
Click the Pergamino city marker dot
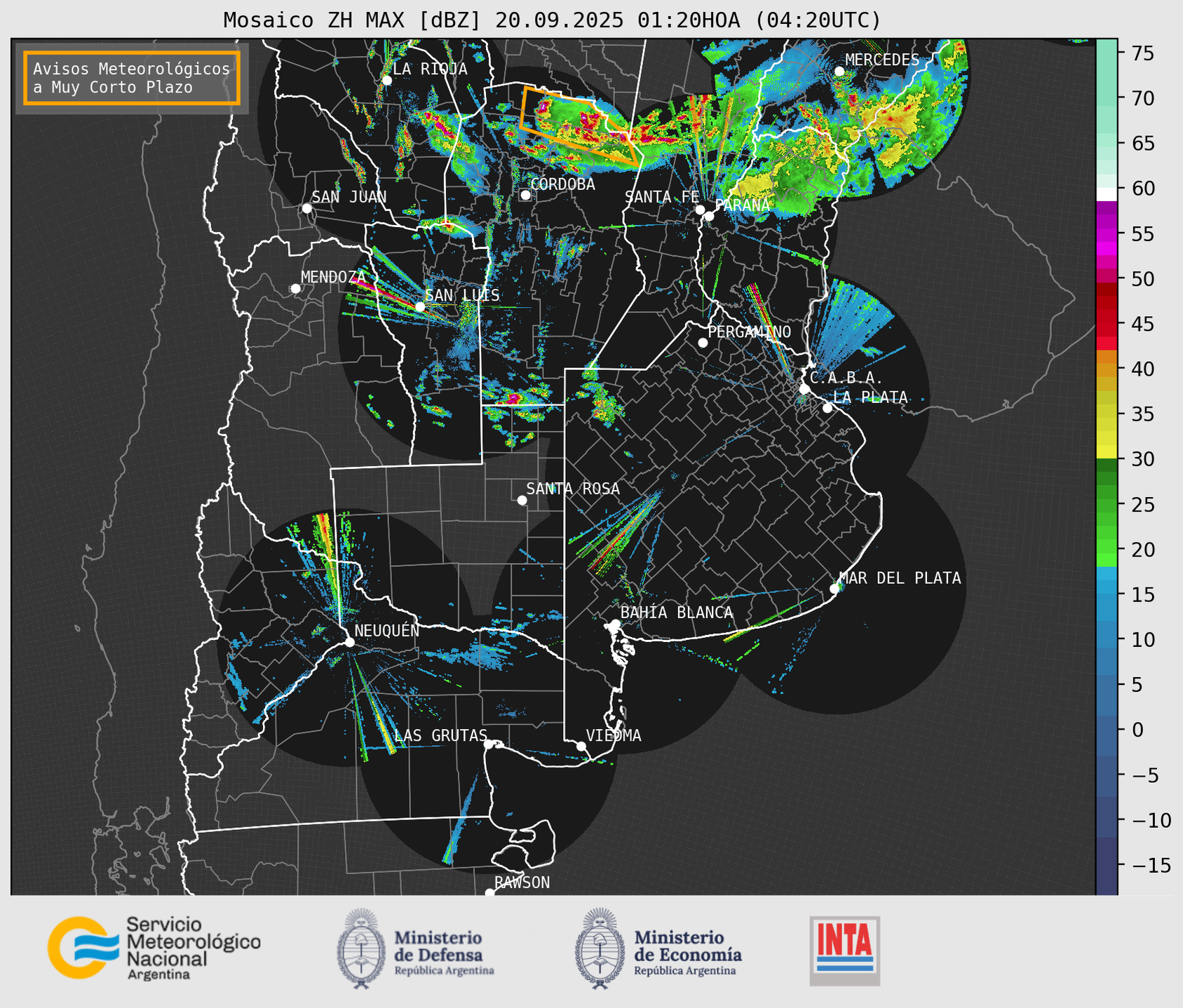(703, 343)
